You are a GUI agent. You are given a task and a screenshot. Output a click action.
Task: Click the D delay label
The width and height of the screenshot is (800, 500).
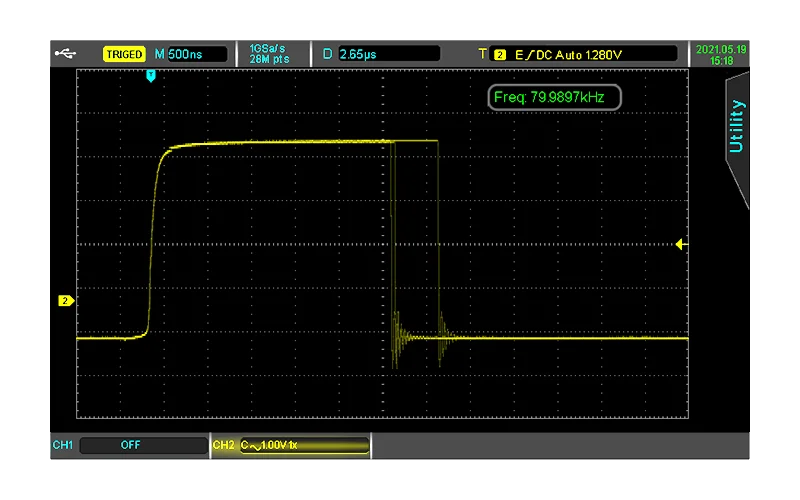coord(328,54)
